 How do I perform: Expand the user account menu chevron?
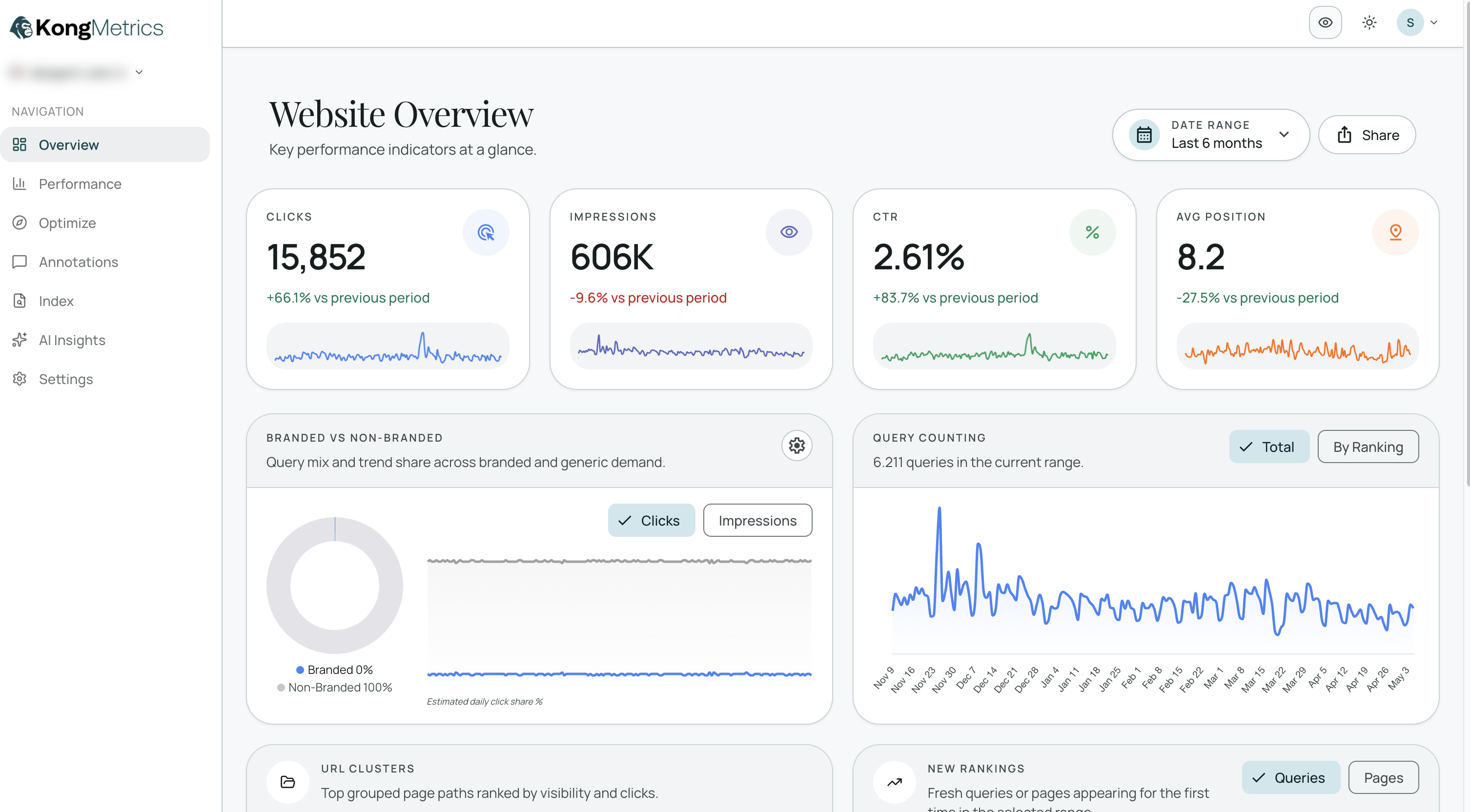pyautogui.click(x=1433, y=23)
